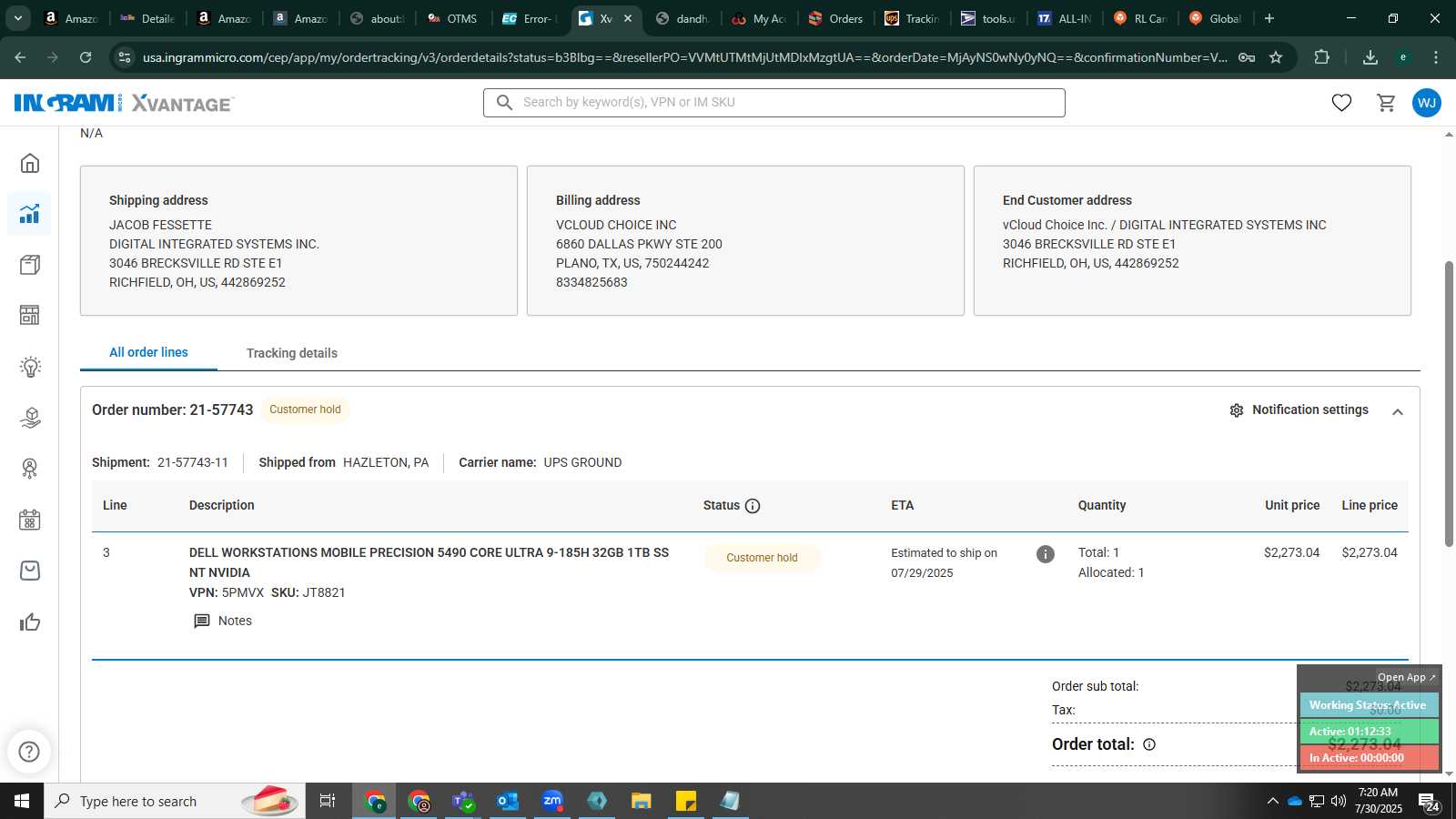Collapse the order 21-57743 section chevron
The width and height of the screenshot is (1456, 819).
tap(1398, 411)
